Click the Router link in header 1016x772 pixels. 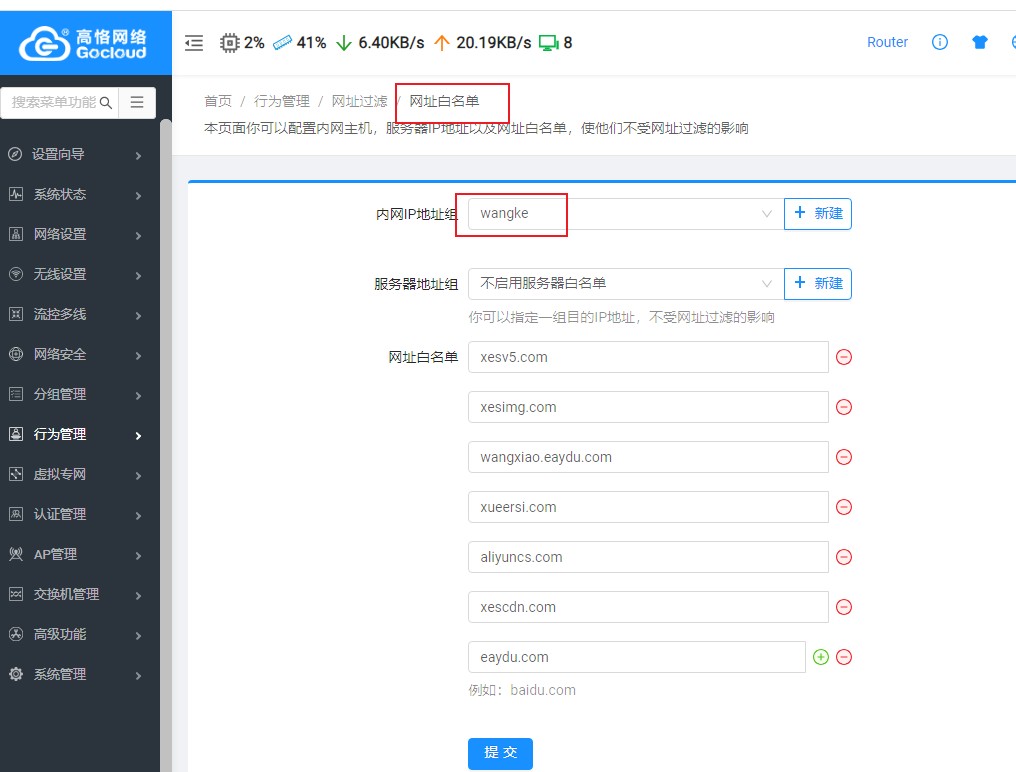click(x=887, y=42)
